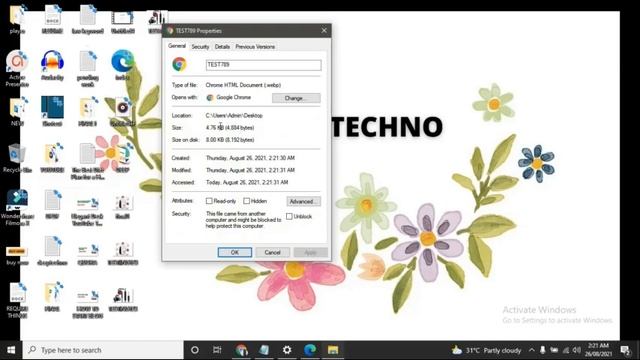The height and width of the screenshot is (360, 640).
Task: Click the location path C:\Users\Admin\Desktop
Action: point(234,116)
